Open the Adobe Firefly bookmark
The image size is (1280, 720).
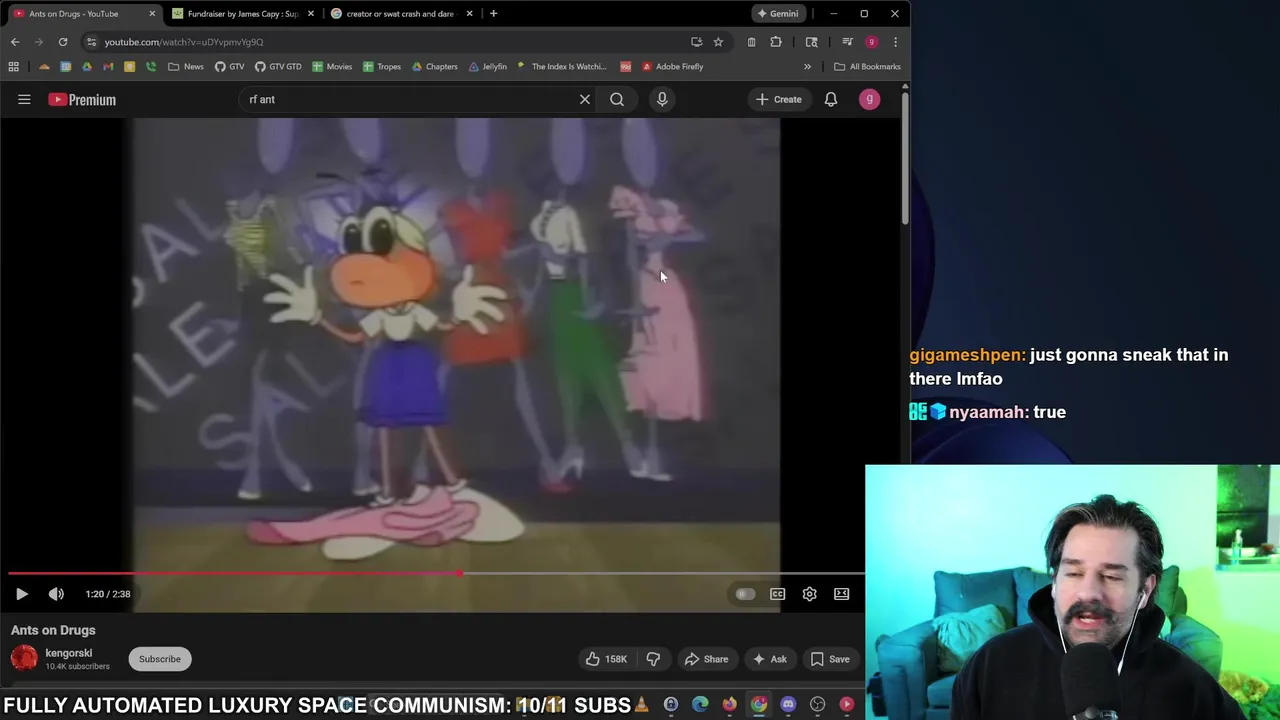[x=672, y=67]
